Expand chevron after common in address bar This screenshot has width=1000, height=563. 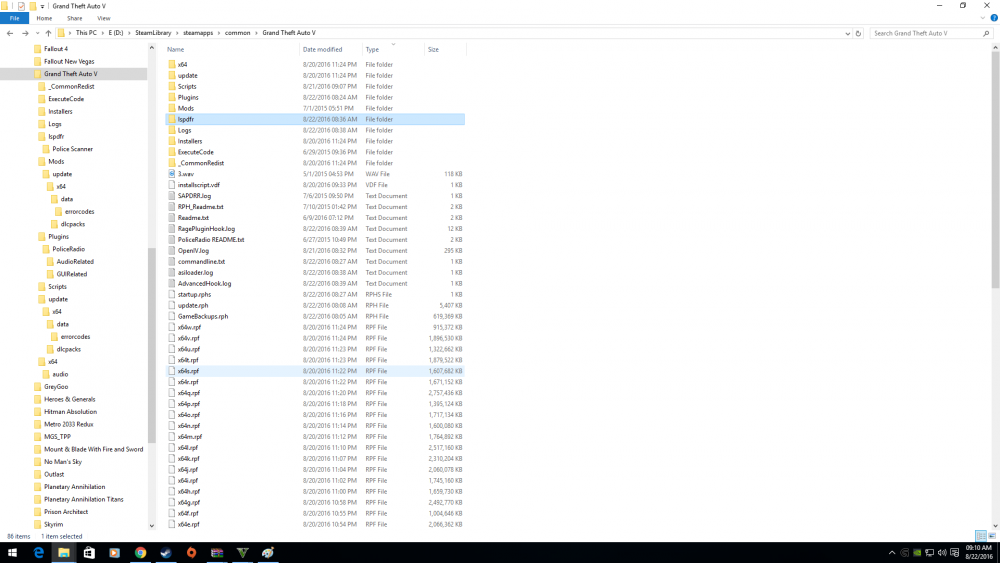pyautogui.click(x=256, y=33)
